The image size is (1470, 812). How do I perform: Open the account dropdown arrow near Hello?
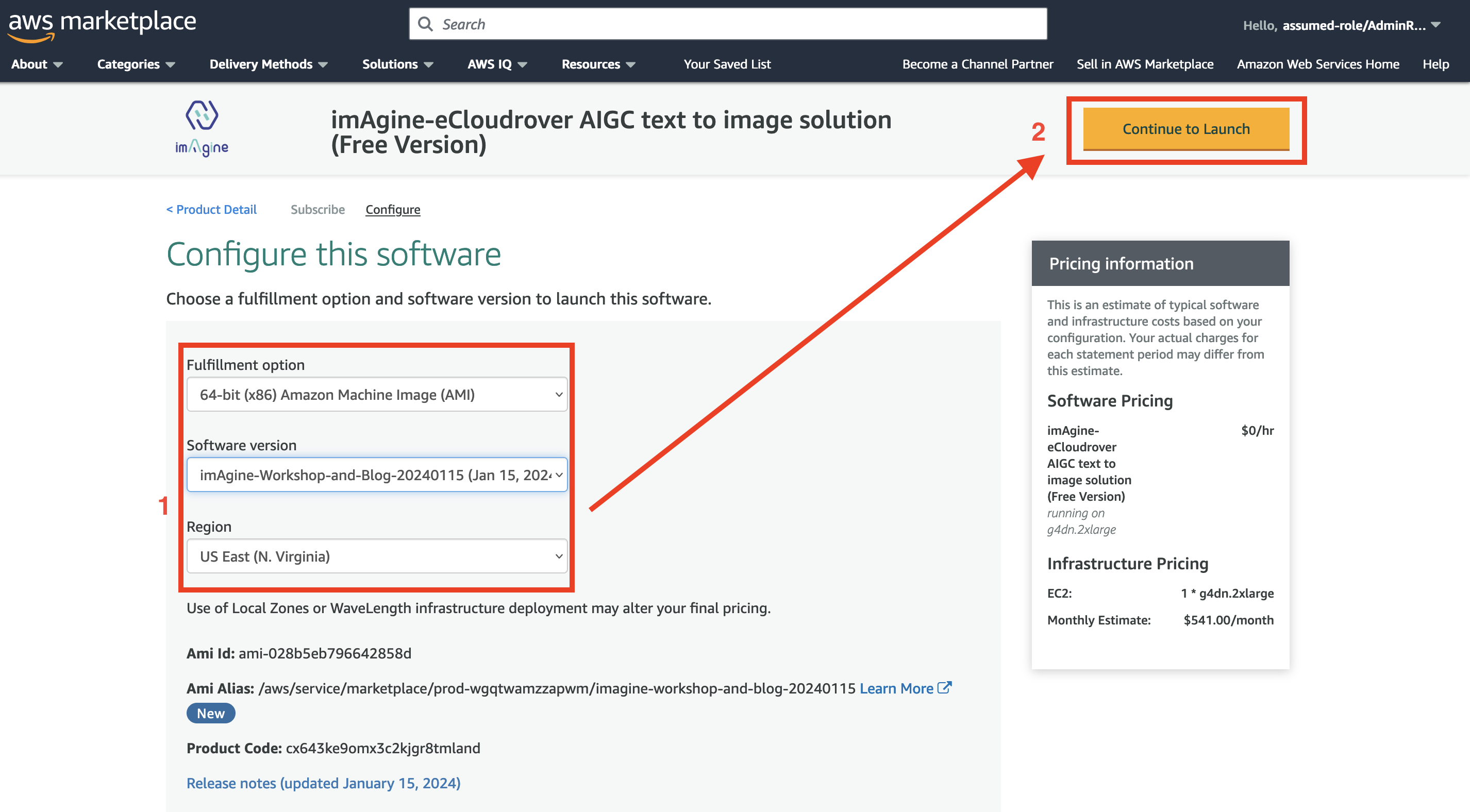1436,25
